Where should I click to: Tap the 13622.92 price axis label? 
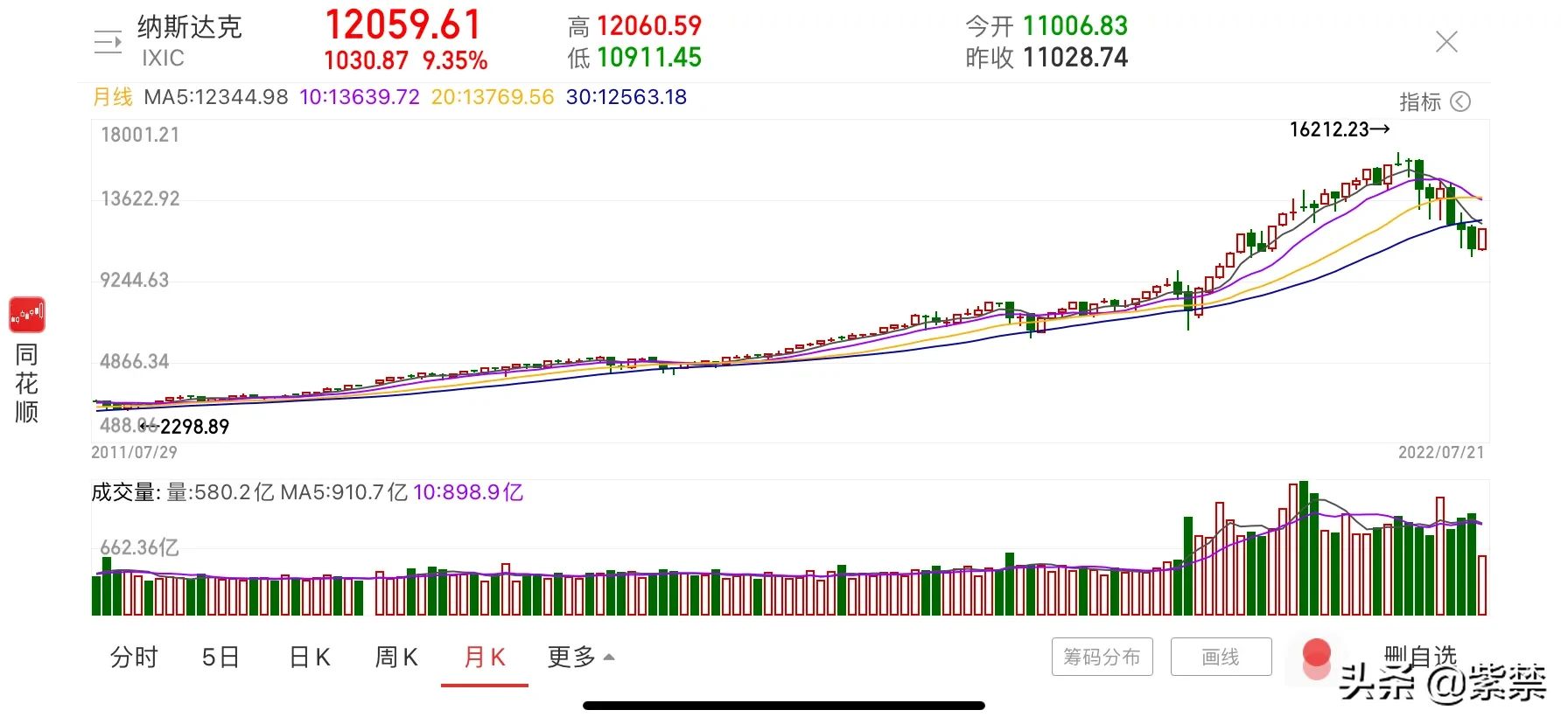(x=140, y=198)
